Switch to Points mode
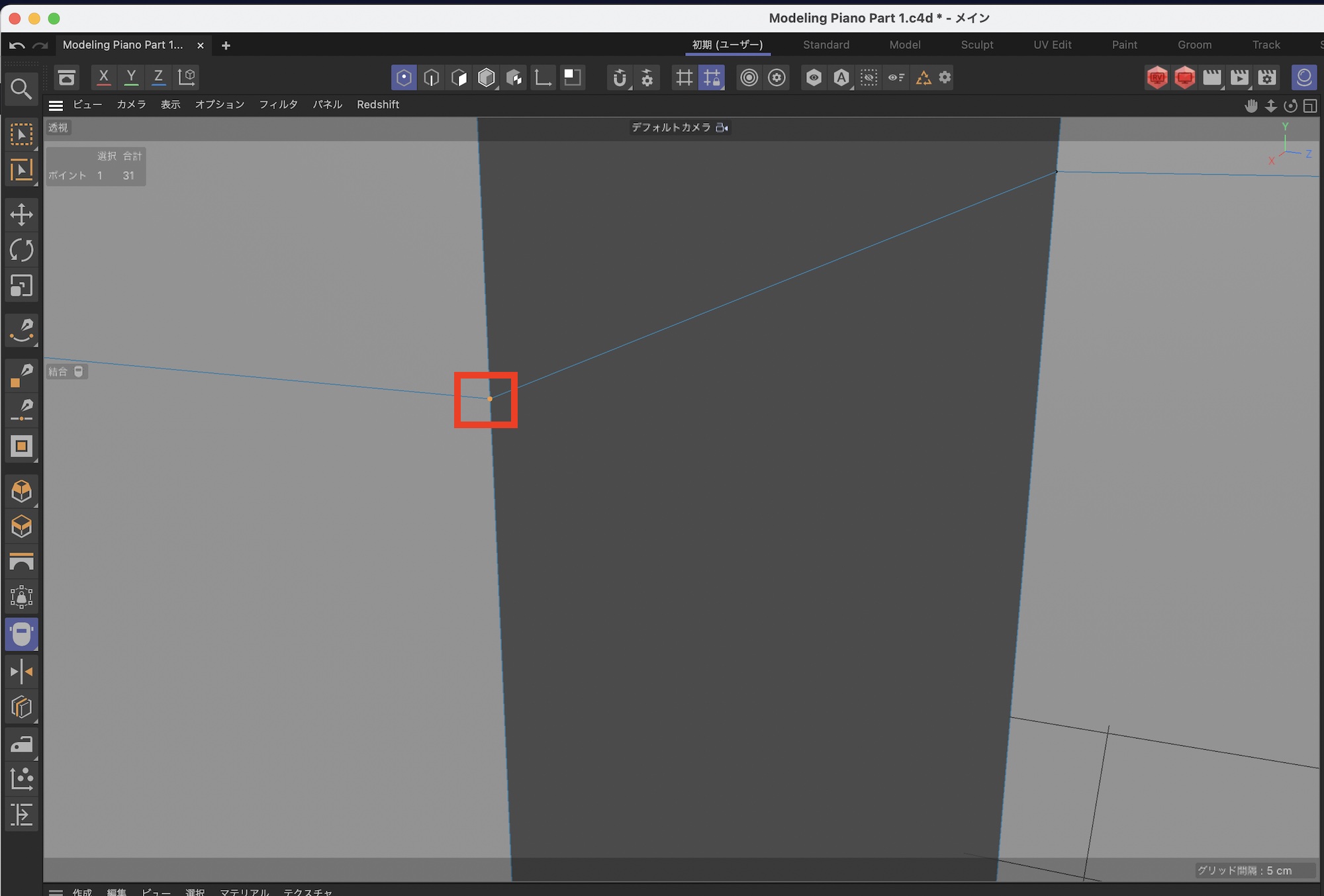1324x896 pixels. coord(404,77)
